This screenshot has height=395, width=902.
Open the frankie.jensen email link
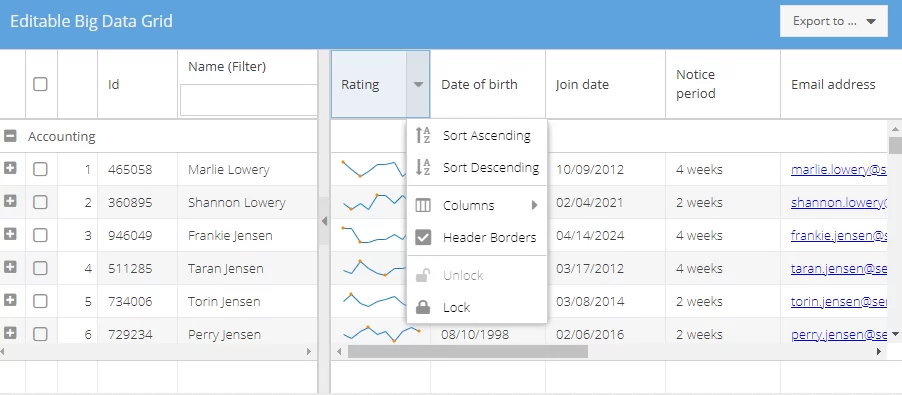[x=839, y=235]
